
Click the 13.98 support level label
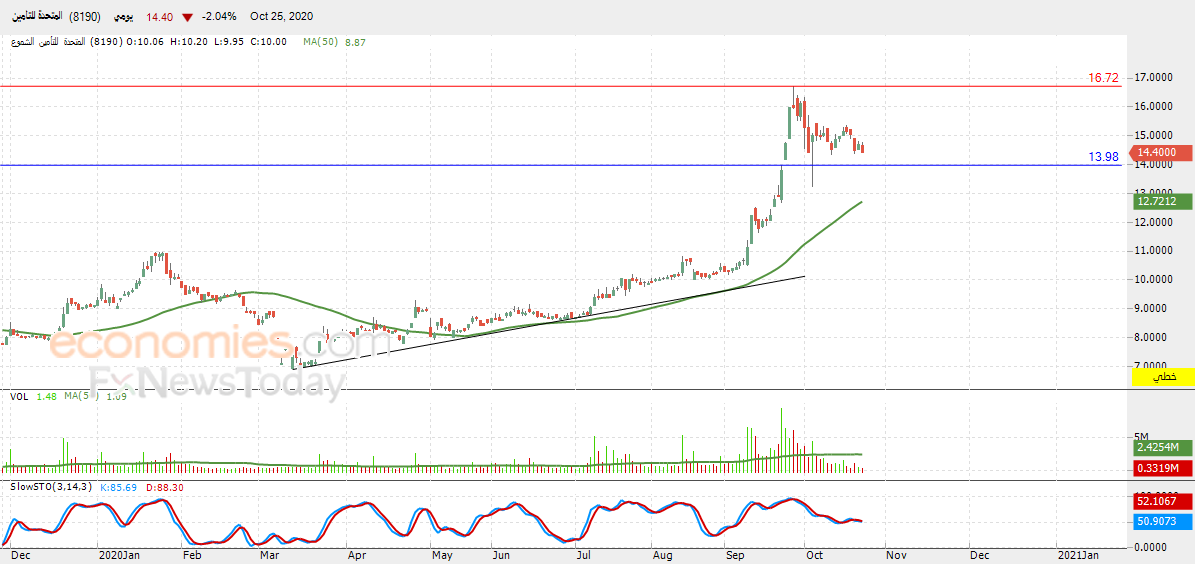pos(1103,157)
